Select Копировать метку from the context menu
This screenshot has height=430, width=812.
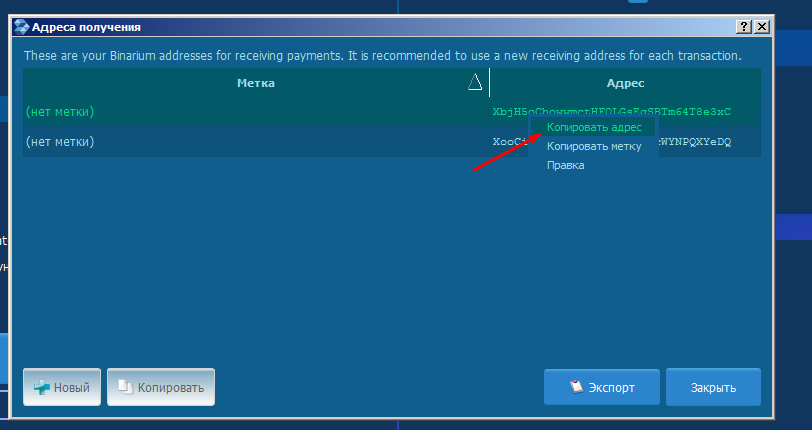click(594, 146)
